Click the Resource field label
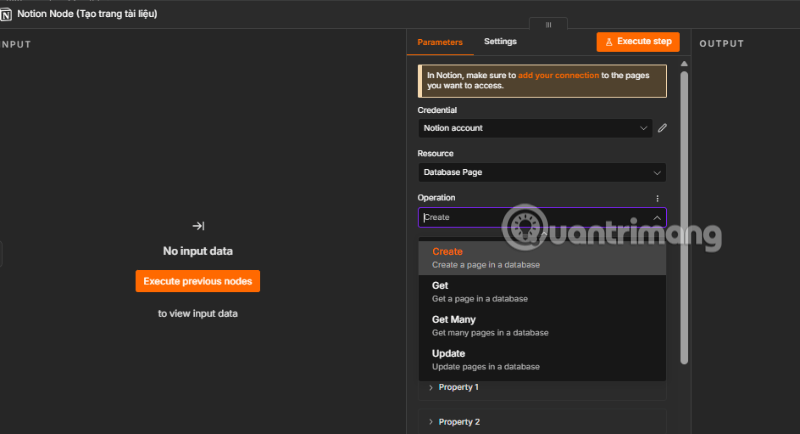The width and height of the screenshot is (800, 434). [x=435, y=154]
